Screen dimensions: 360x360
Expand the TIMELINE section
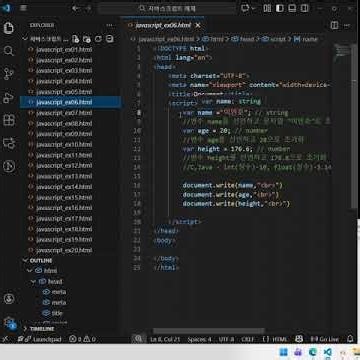(x=25, y=329)
